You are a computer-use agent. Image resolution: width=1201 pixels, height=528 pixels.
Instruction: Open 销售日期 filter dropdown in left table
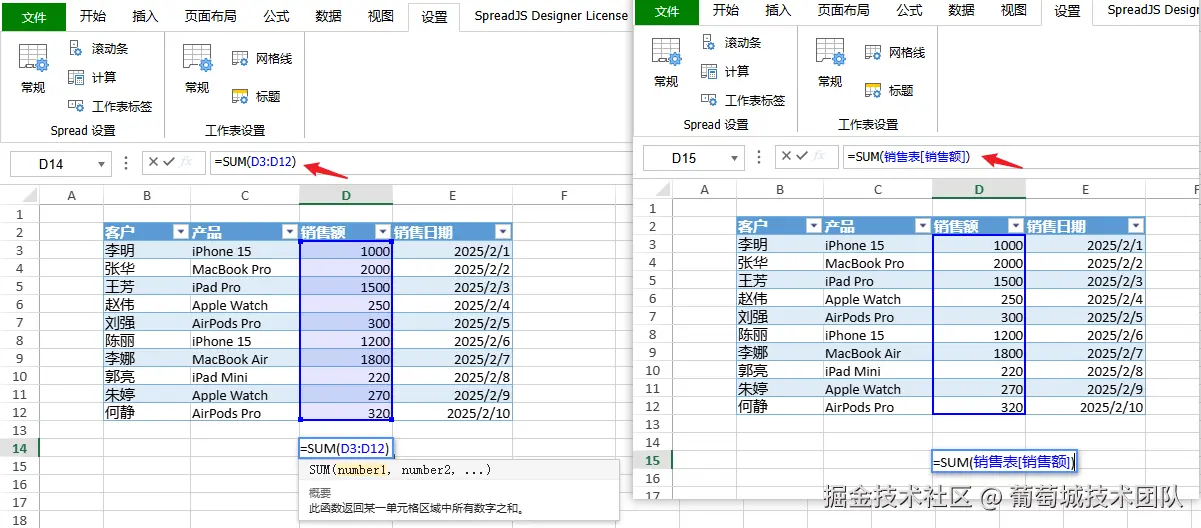coord(503,232)
